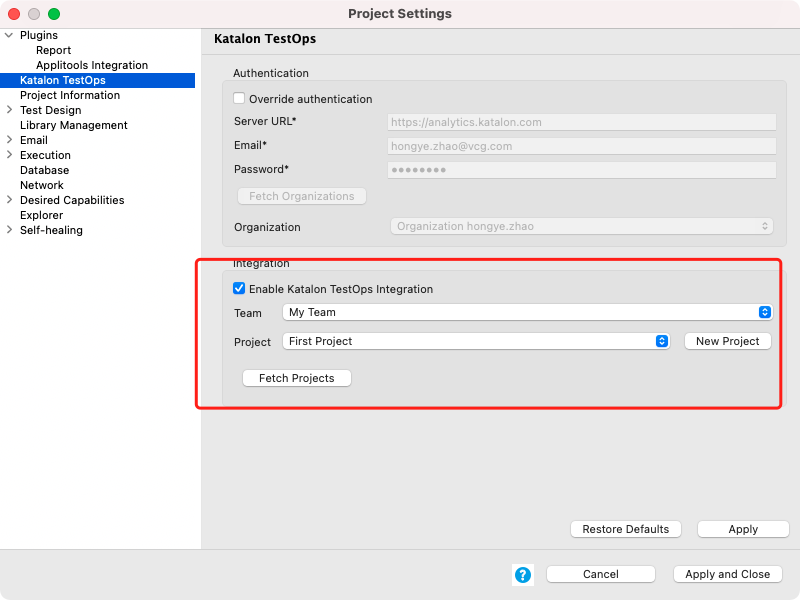Open the Team dropdown showing My Team
The height and width of the screenshot is (600, 800).
click(528, 312)
